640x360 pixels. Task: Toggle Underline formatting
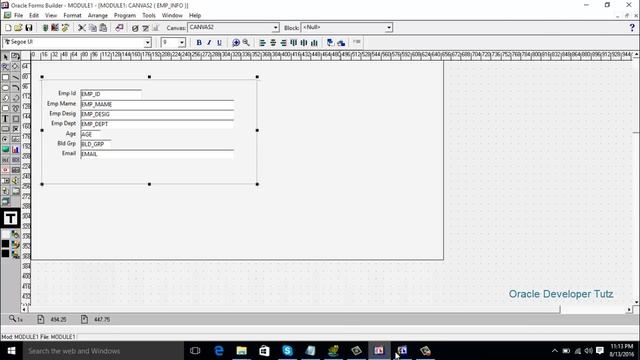click(x=219, y=42)
